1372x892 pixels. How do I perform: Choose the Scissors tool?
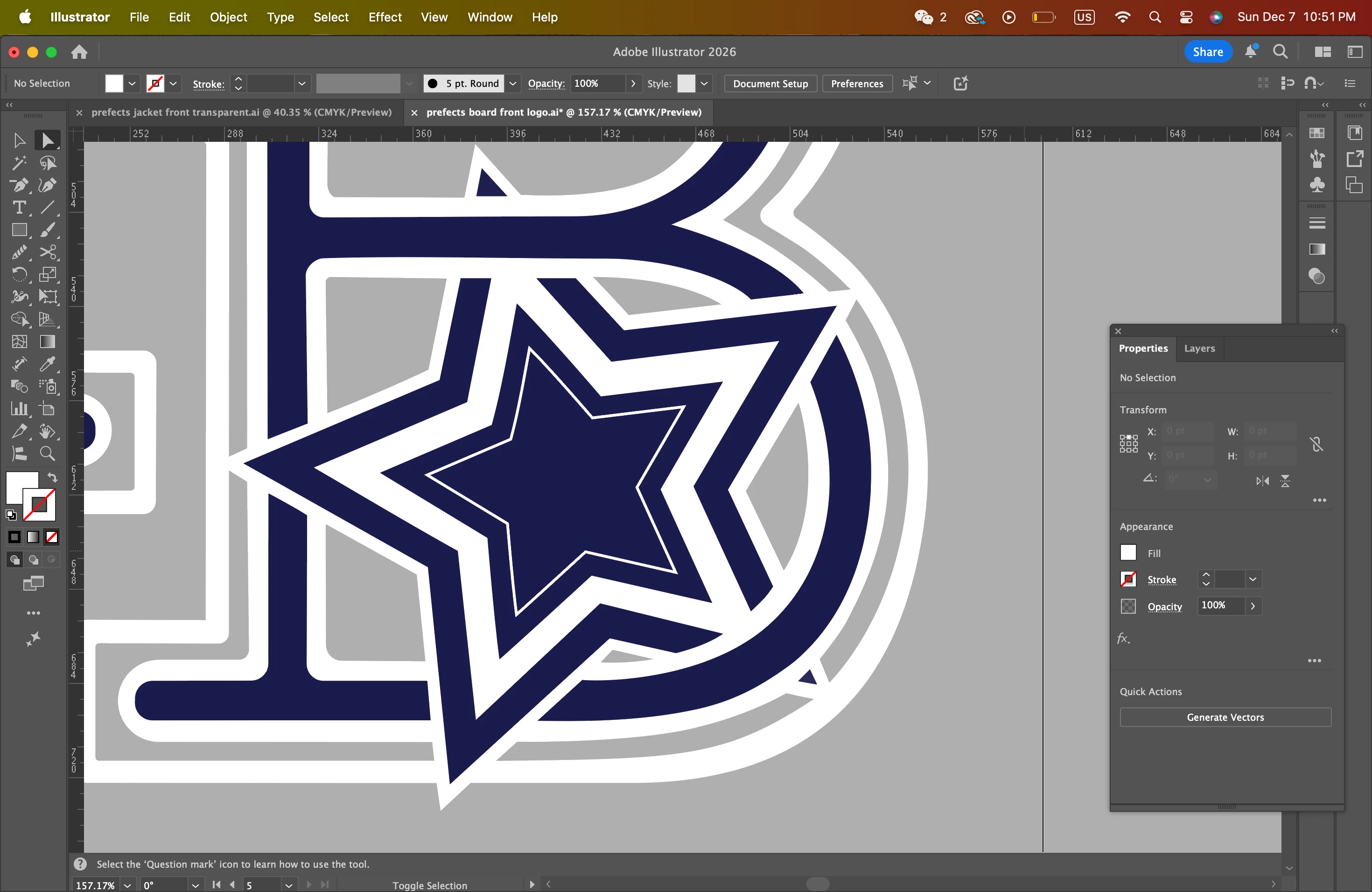point(48,252)
